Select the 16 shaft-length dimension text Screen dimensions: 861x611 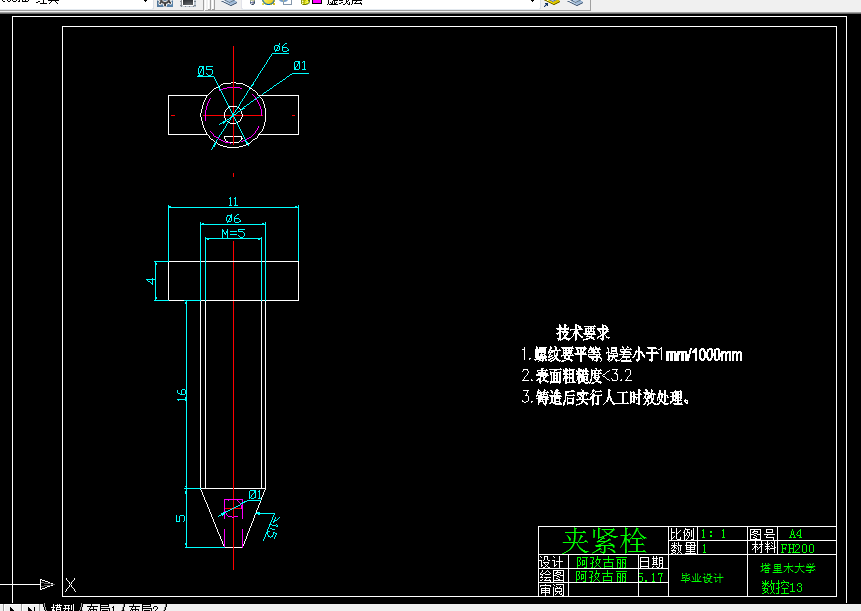tap(181, 394)
